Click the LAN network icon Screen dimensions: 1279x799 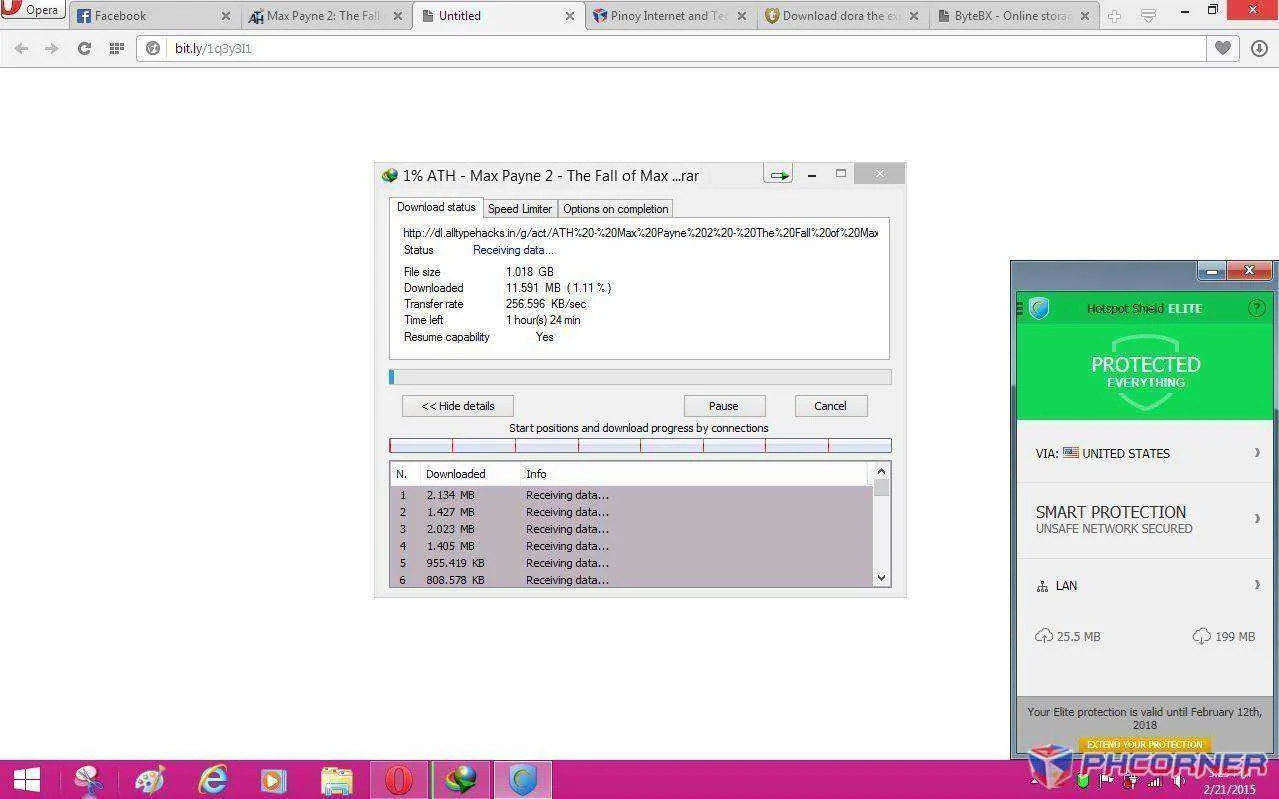1042,586
